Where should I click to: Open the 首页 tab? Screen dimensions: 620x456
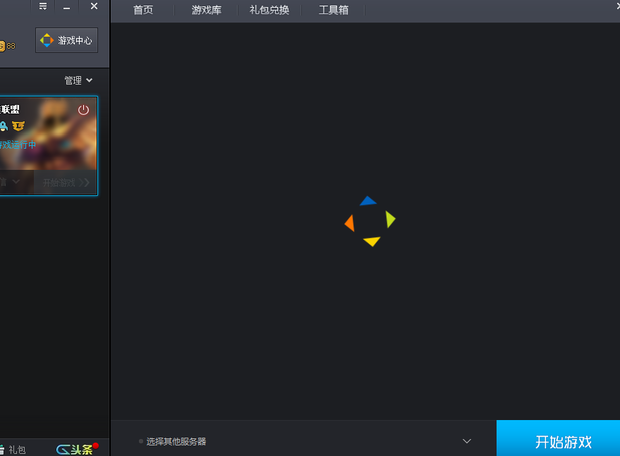click(143, 10)
